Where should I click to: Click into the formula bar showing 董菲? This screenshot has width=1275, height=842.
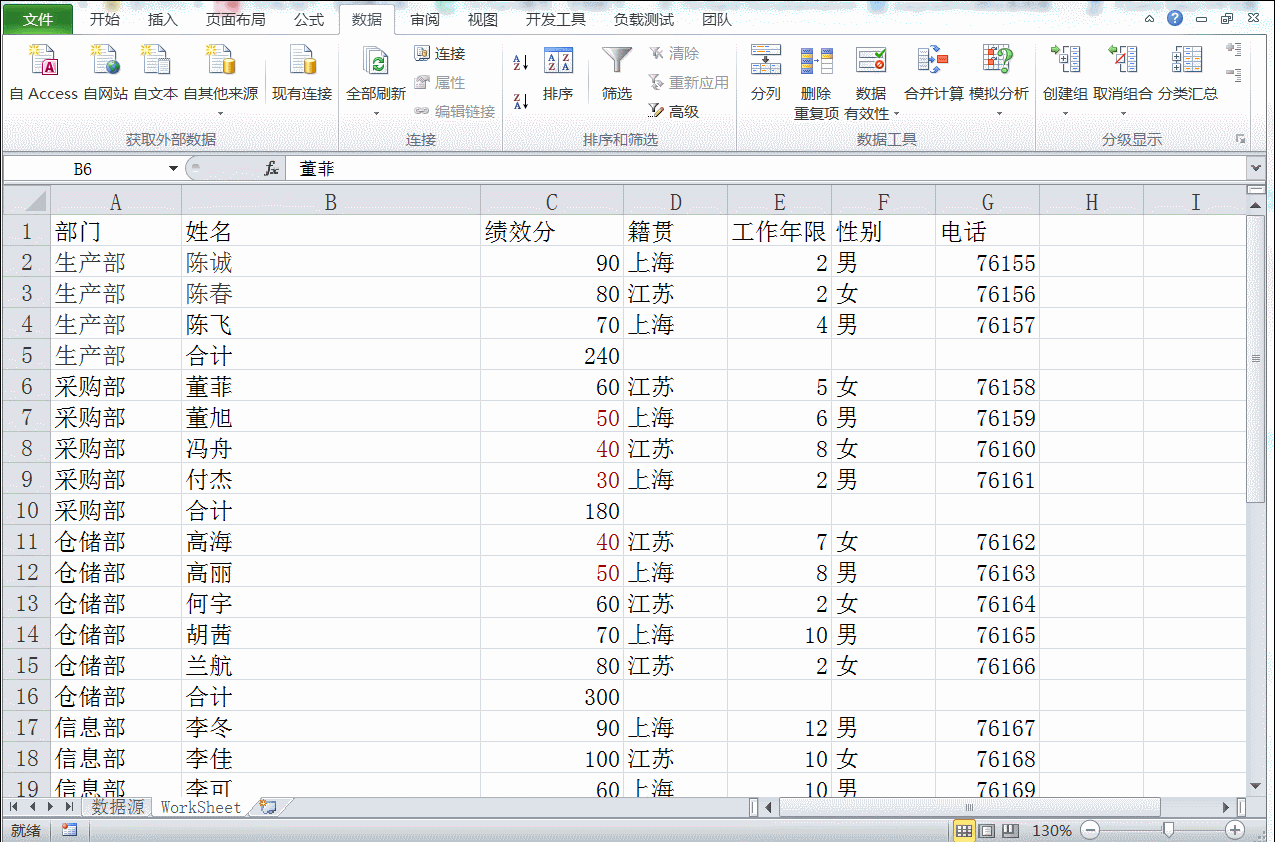[x=765, y=169]
